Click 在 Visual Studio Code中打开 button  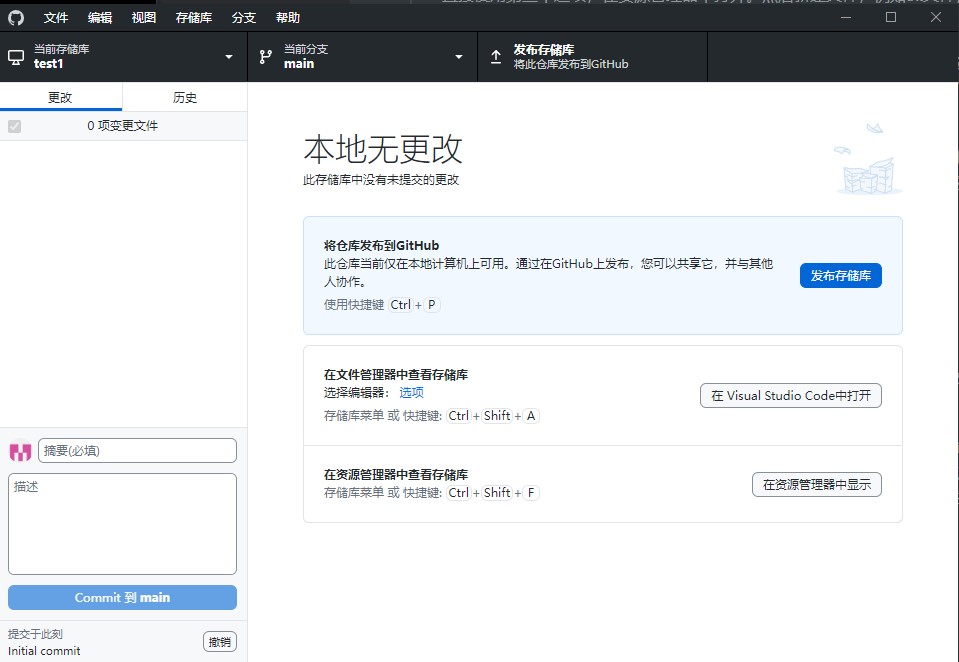[x=790, y=395]
